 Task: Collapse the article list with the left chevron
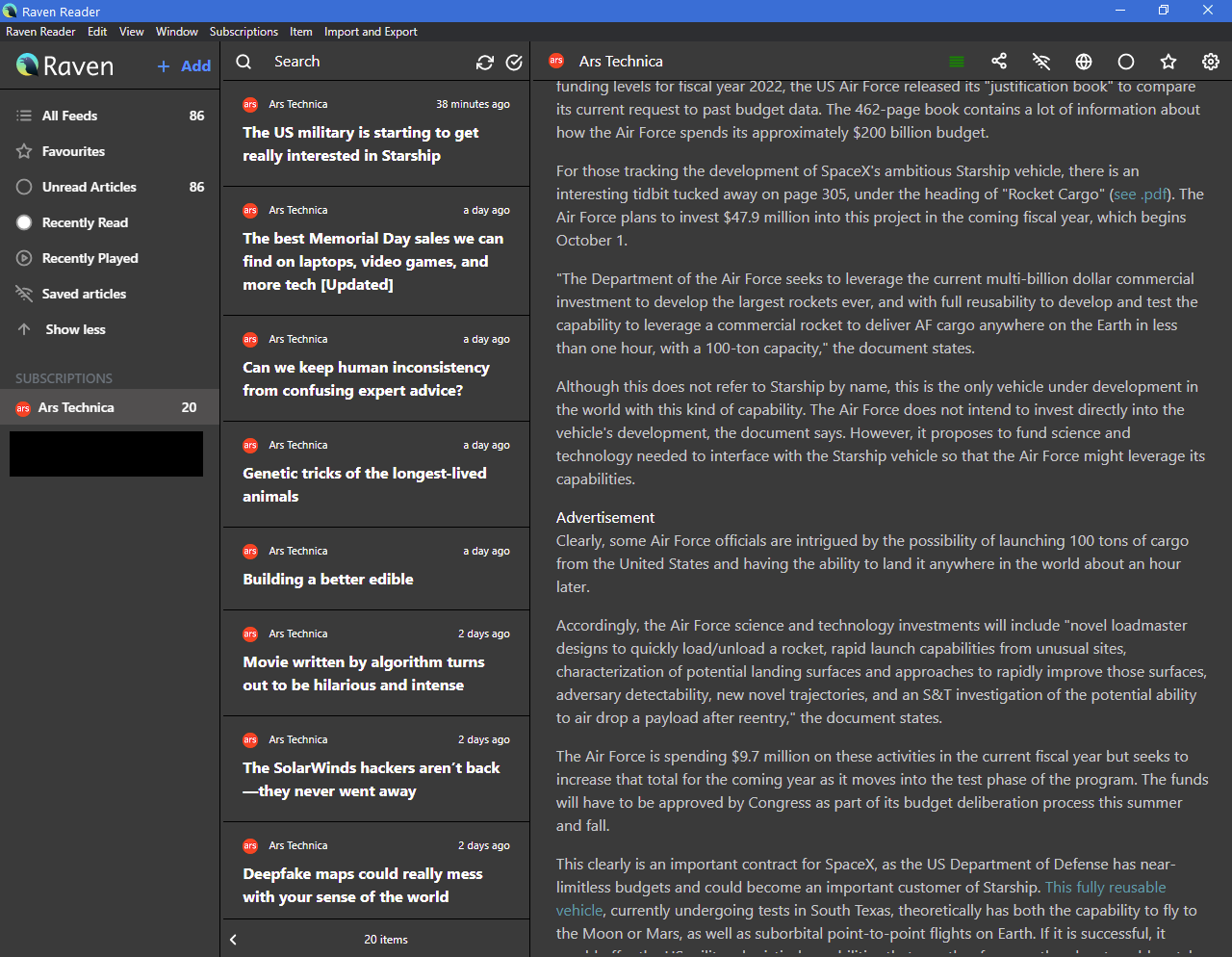coord(232,939)
